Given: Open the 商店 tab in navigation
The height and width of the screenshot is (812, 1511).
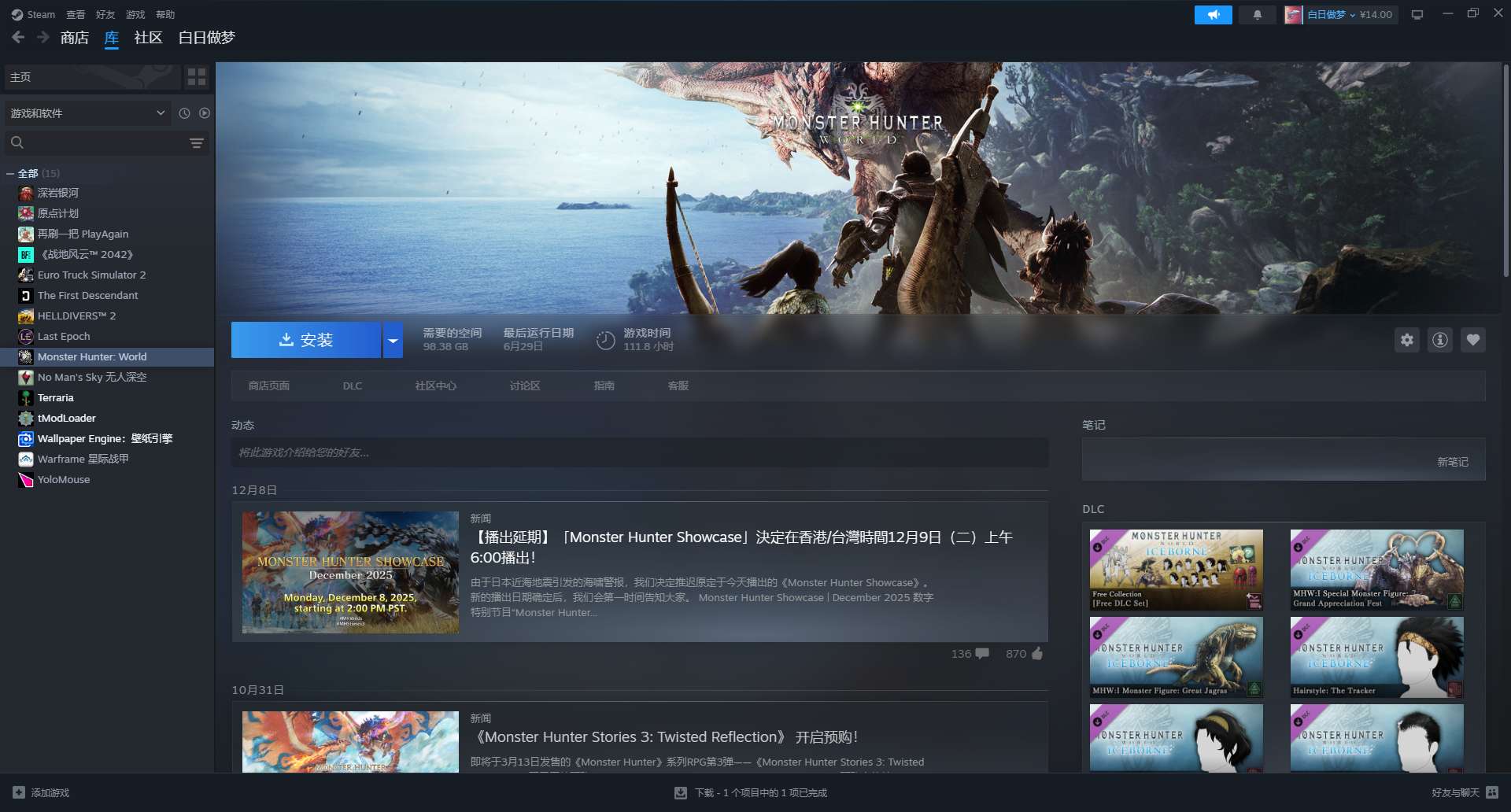Looking at the screenshot, I should pos(75,38).
